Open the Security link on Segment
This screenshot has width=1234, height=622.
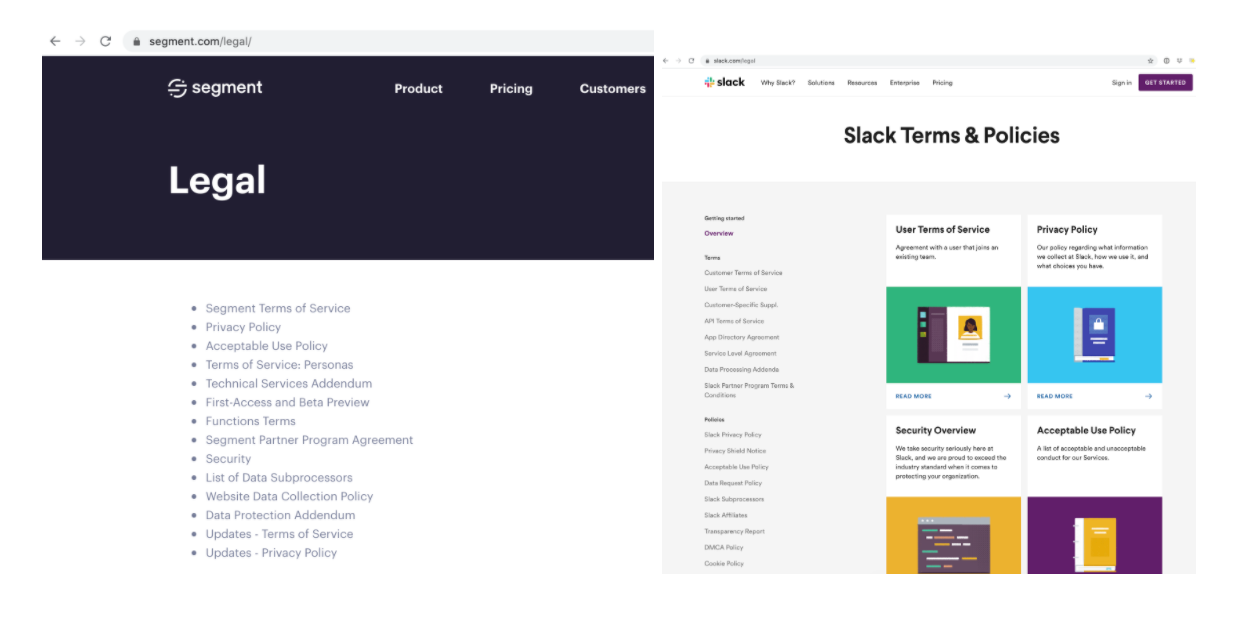pyautogui.click(x=228, y=459)
